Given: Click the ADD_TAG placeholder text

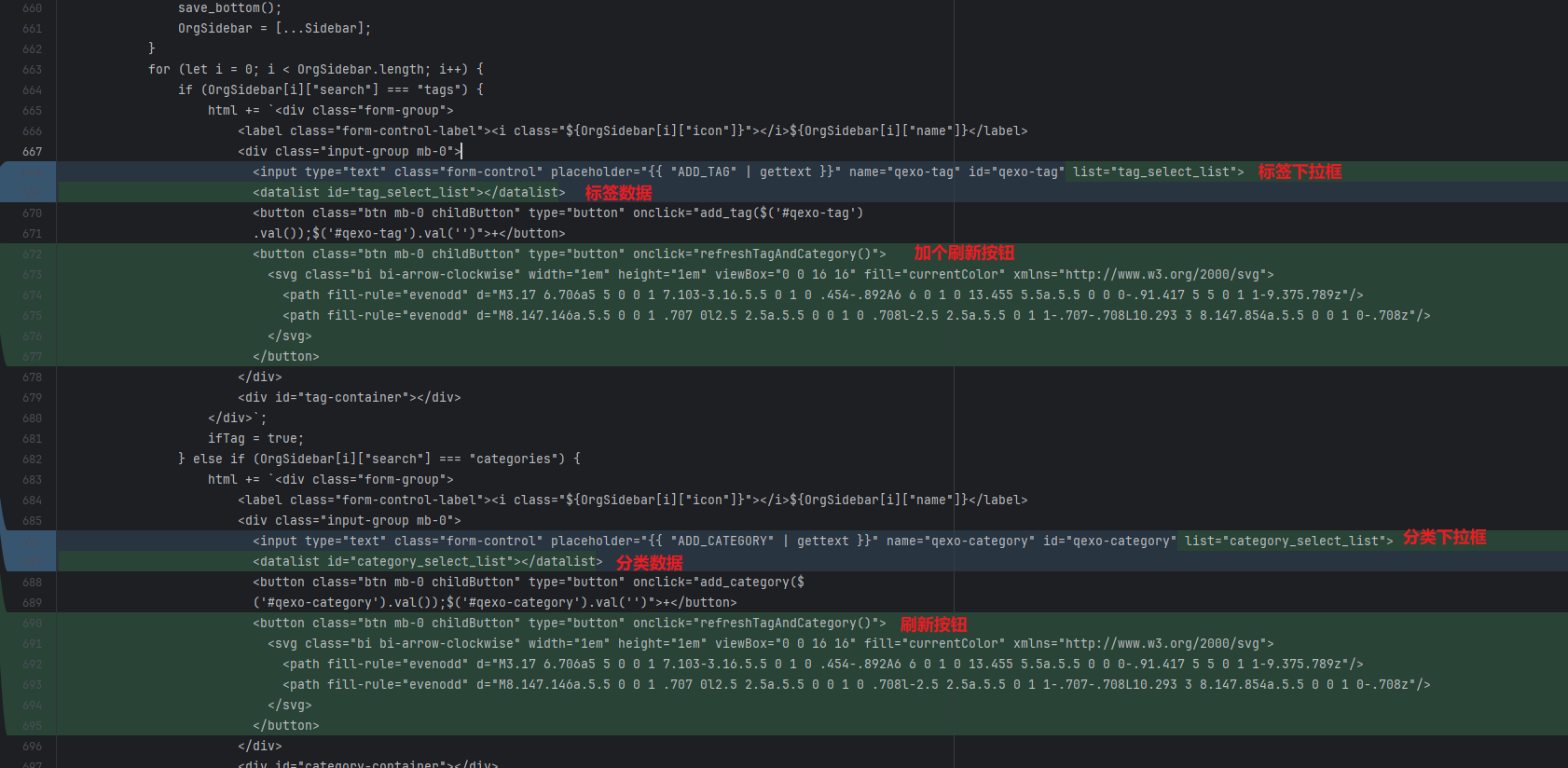Looking at the screenshot, I should pyautogui.click(x=703, y=171).
